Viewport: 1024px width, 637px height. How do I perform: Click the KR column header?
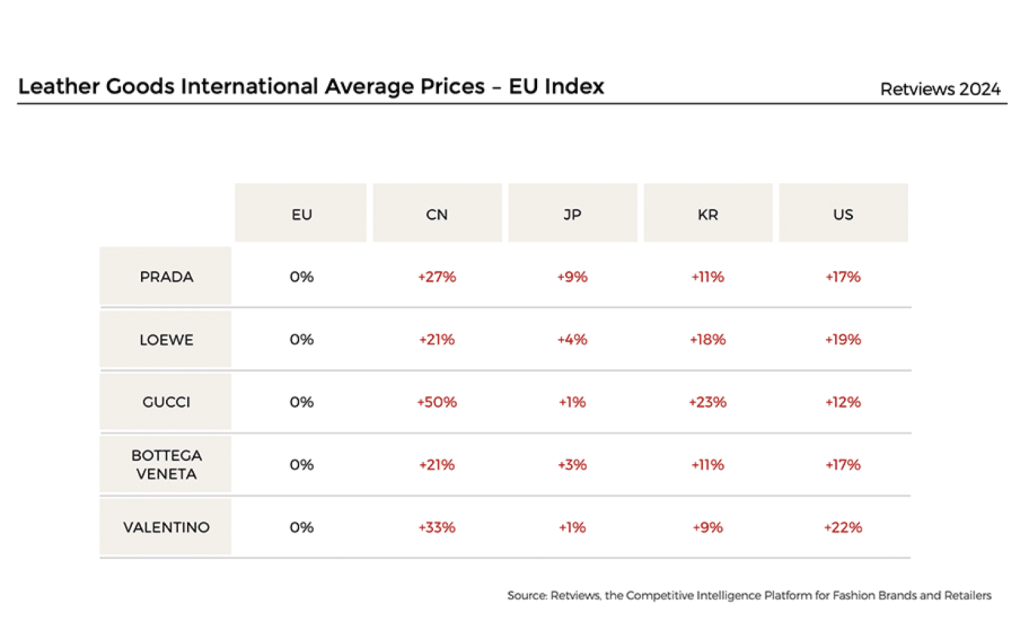(708, 214)
